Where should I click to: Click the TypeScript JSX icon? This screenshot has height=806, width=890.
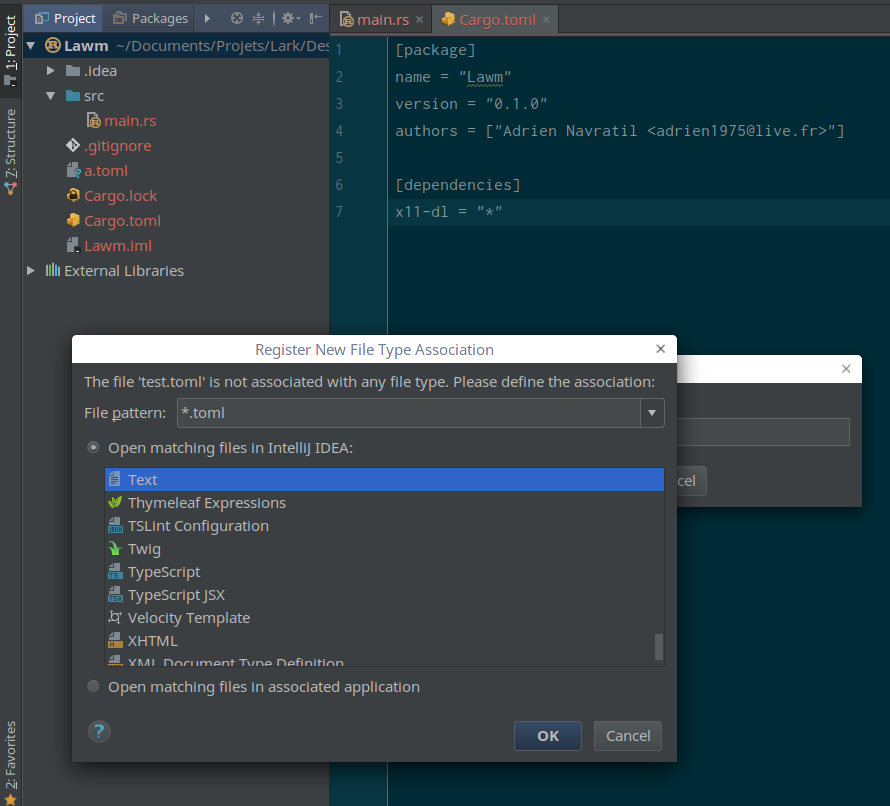pyautogui.click(x=115, y=595)
